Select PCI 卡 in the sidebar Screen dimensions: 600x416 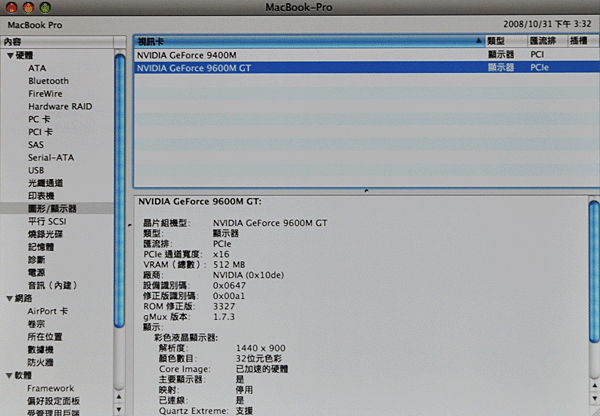40,132
